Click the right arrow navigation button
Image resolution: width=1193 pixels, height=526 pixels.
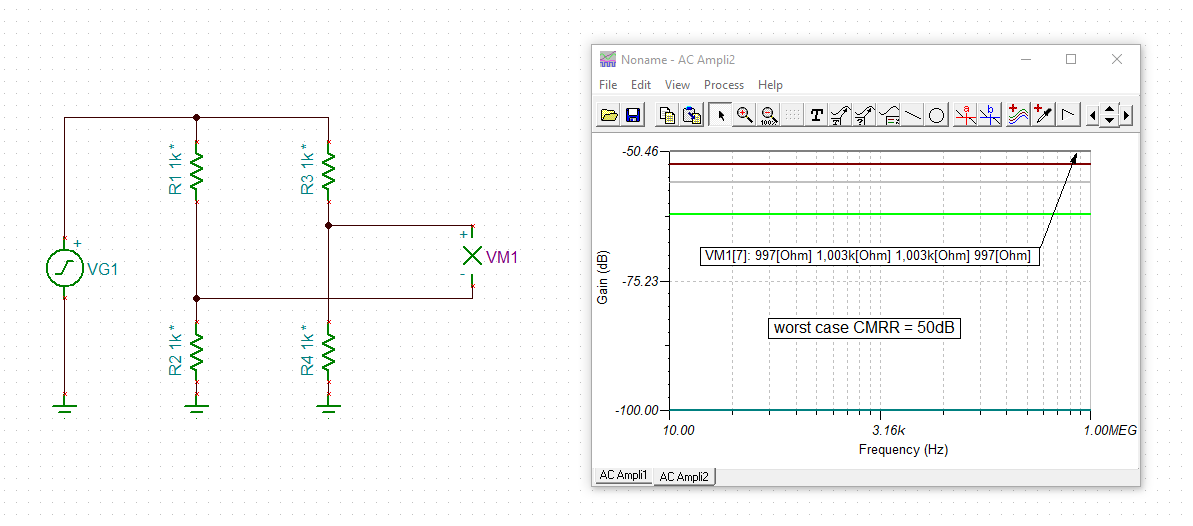(1126, 116)
